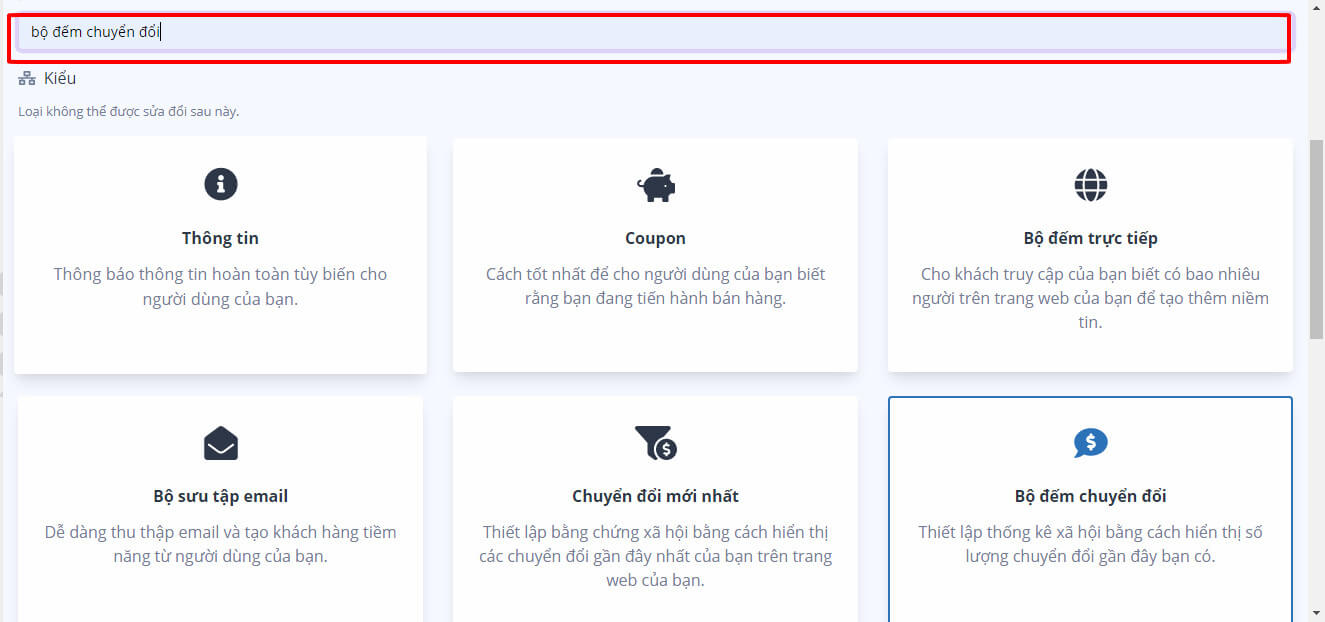Click the Bộ sưu tập email description text

tap(220, 544)
